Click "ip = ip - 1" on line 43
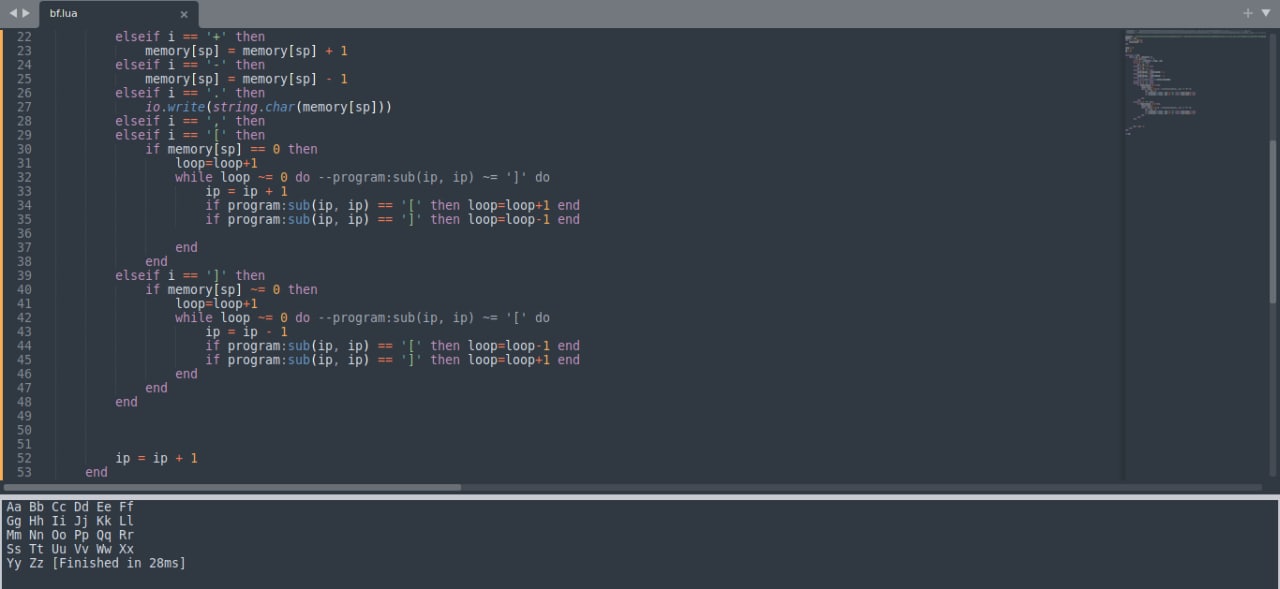The width and height of the screenshot is (1280, 589). [x=246, y=331]
